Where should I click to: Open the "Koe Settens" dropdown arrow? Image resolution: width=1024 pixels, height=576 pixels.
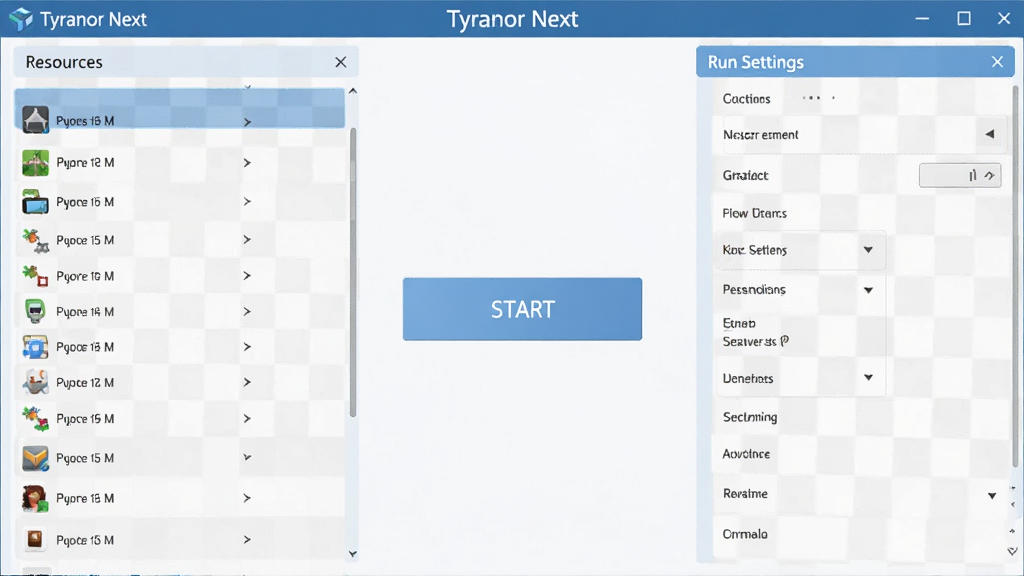pyautogui.click(x=868, y=249)
